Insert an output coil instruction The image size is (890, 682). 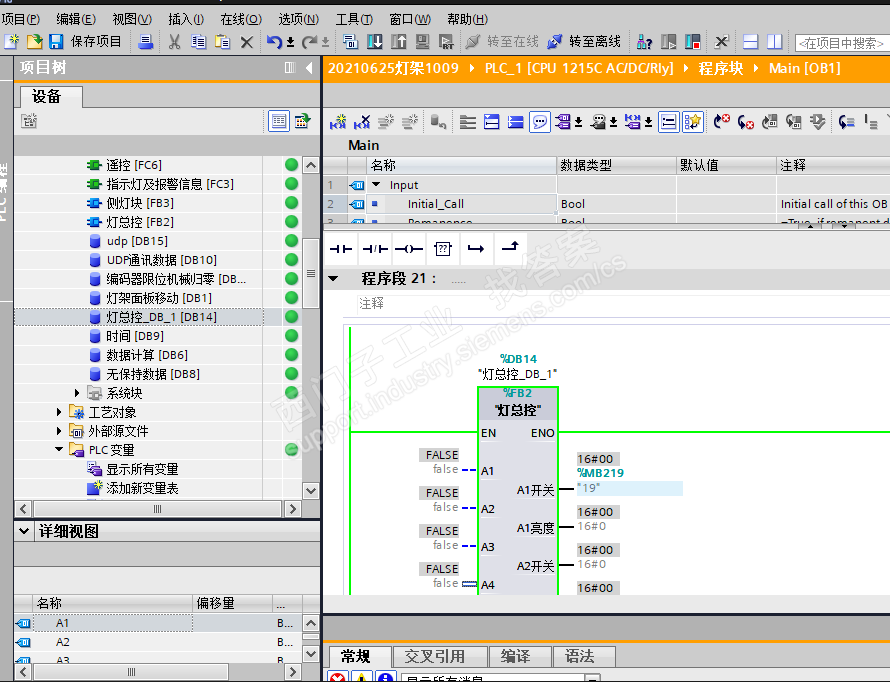[x=408, y=248]
